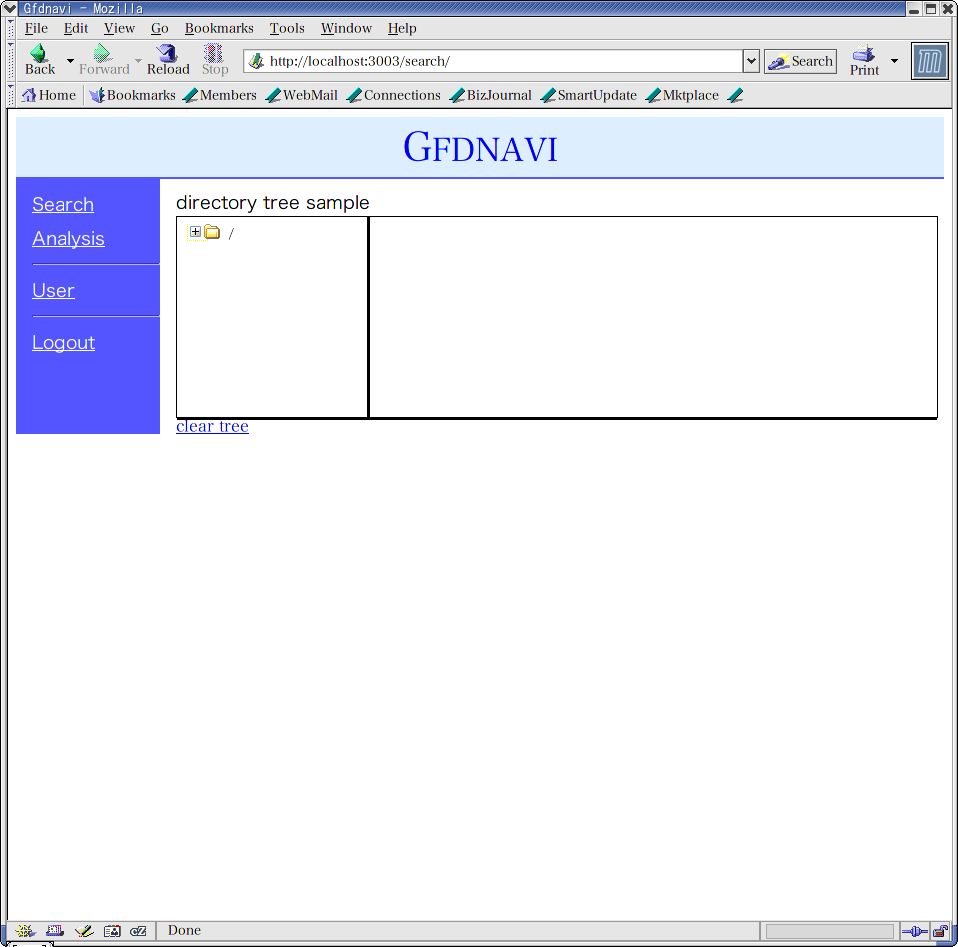
Task: Open the Forward button history dropdown
Action: pos(138,60)
